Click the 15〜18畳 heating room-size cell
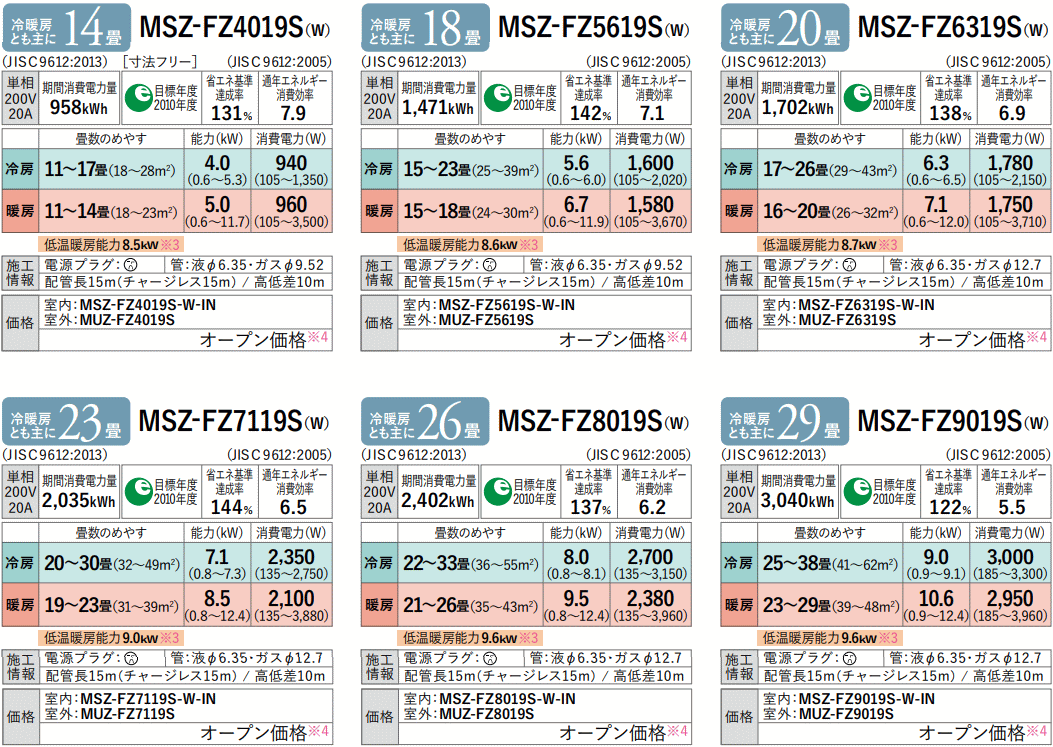Image resolution: width=1053 pixels, height=747 pixels. coord(471,211)
